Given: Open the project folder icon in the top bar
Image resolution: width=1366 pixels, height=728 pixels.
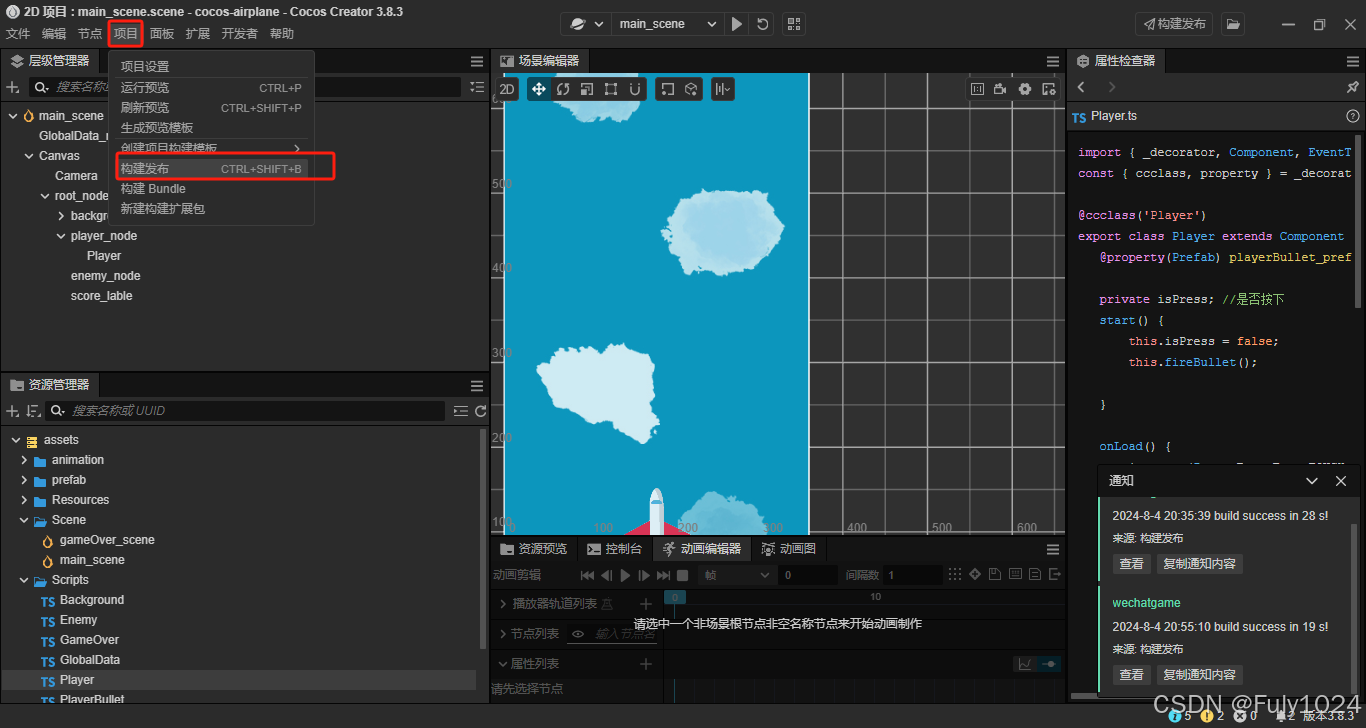Looking at the screenshot, I should point(1233,24).
